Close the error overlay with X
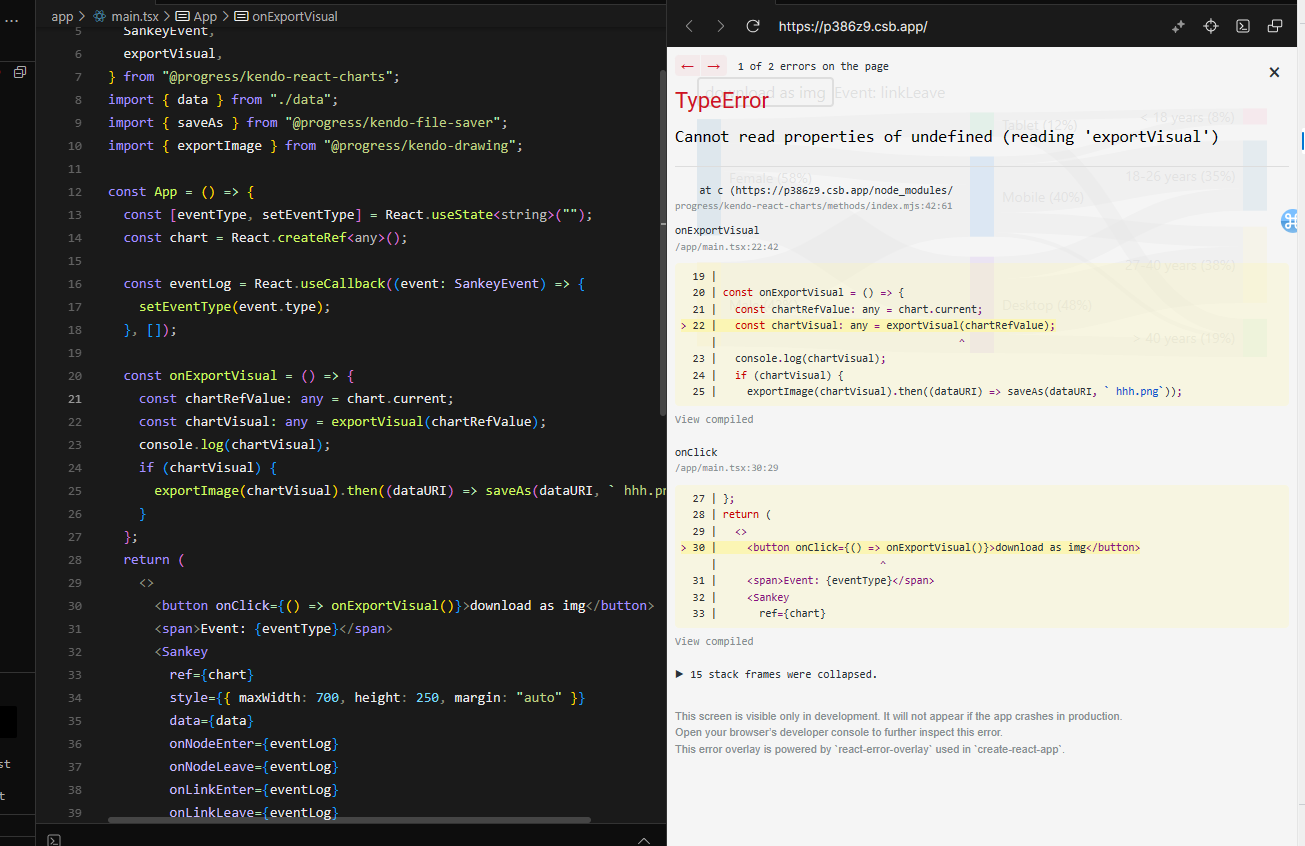 click(x=1274, y=72)
